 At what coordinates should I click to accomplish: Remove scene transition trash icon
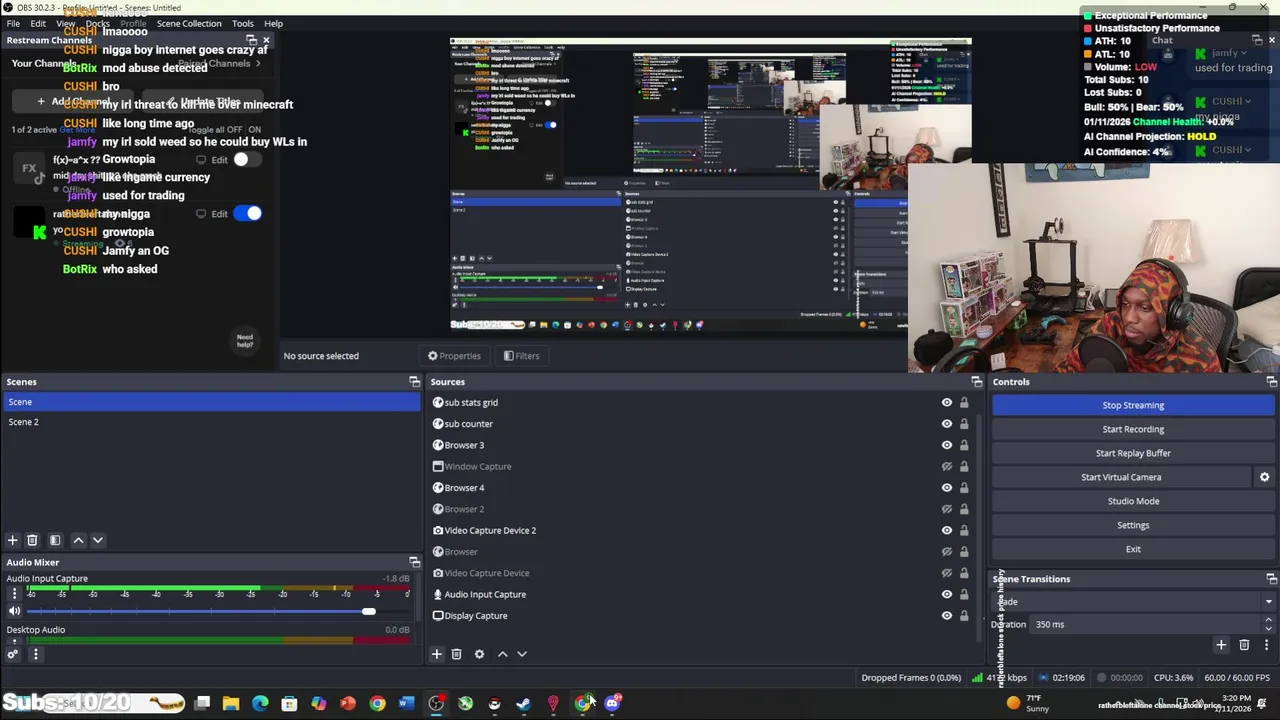click(x=1244, y=645)
